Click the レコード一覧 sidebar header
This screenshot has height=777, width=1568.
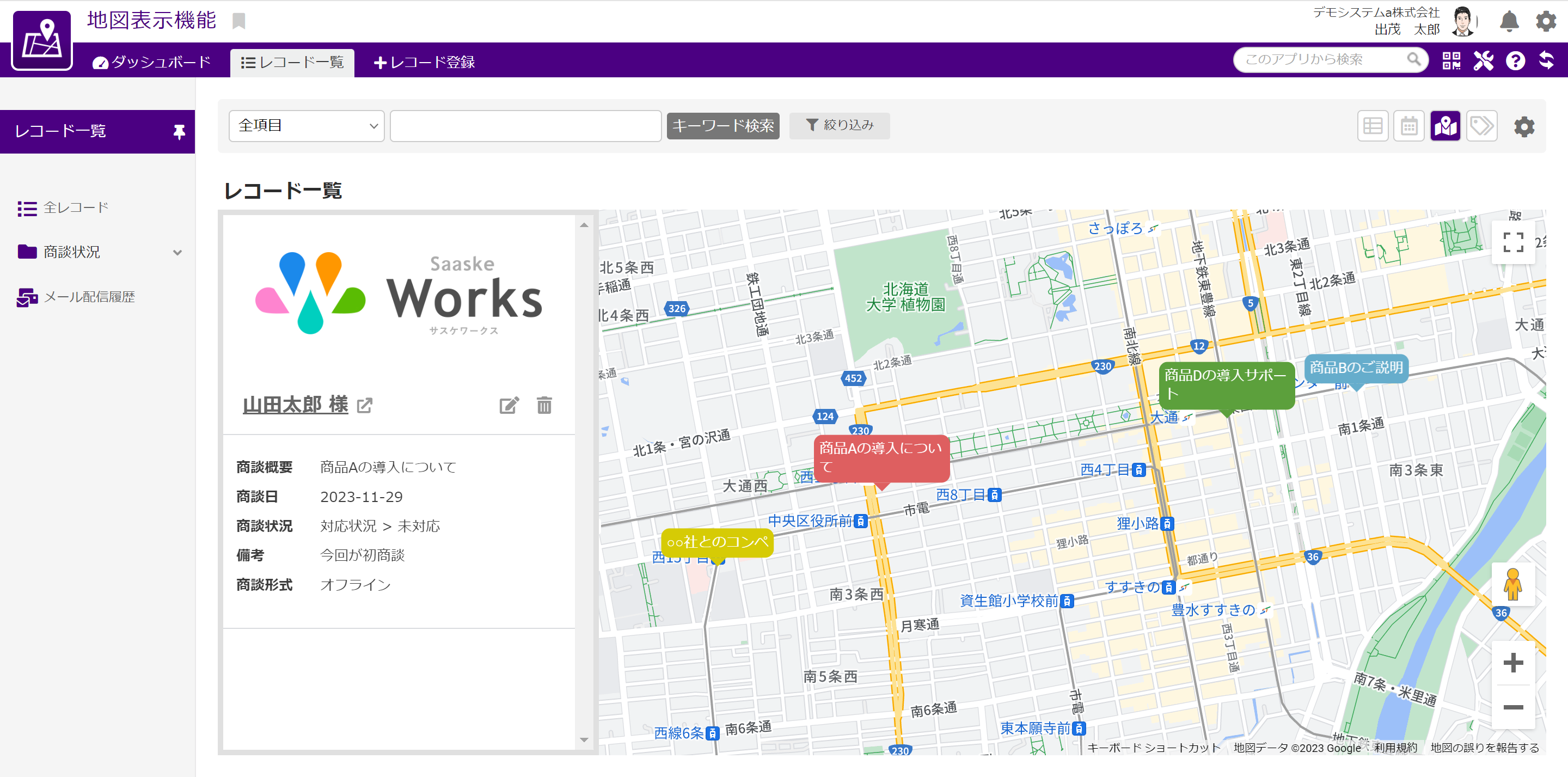point(97,132)
